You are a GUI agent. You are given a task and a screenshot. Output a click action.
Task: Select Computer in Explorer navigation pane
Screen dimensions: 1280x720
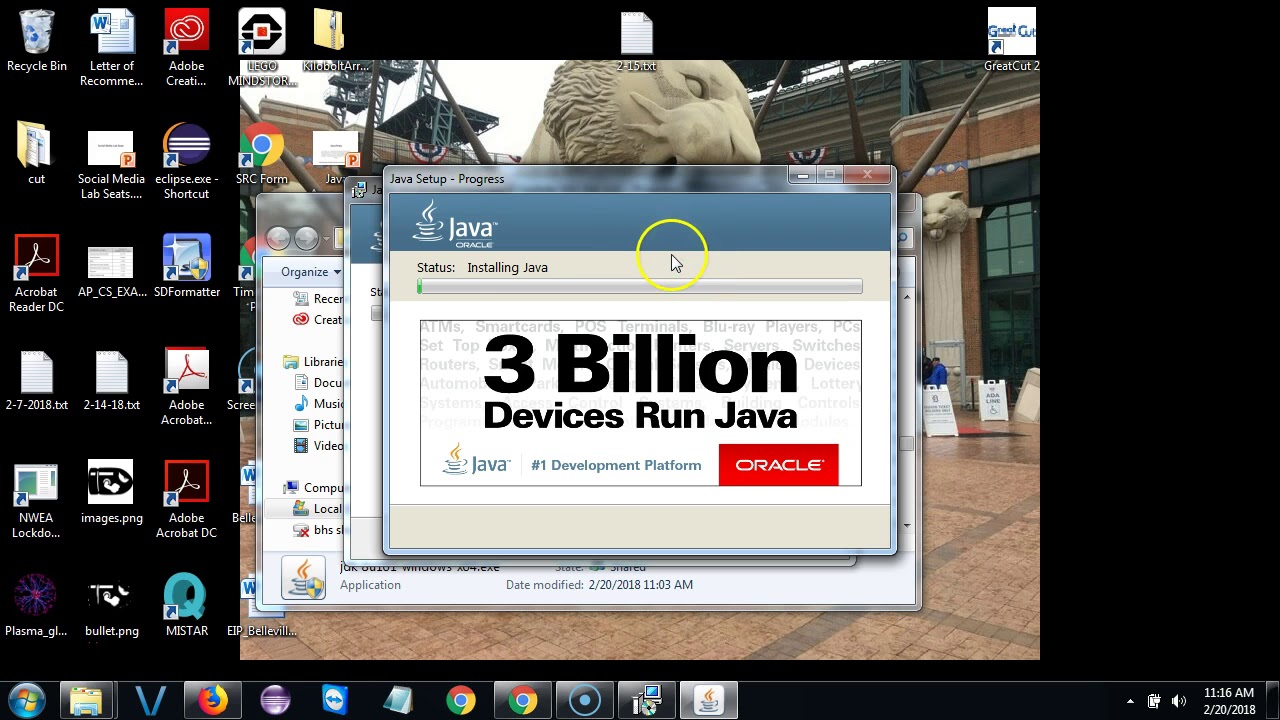(x=313, y=488)
